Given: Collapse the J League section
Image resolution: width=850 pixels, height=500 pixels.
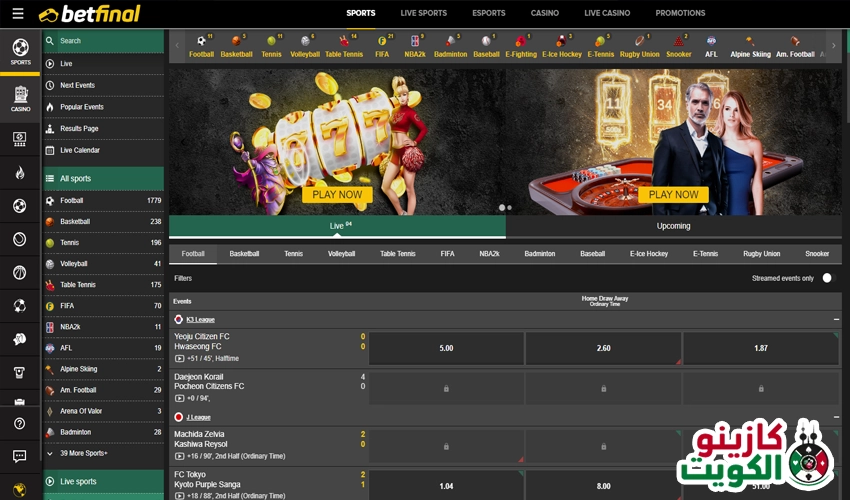Looking at the screenshot, I should point(836,417).
